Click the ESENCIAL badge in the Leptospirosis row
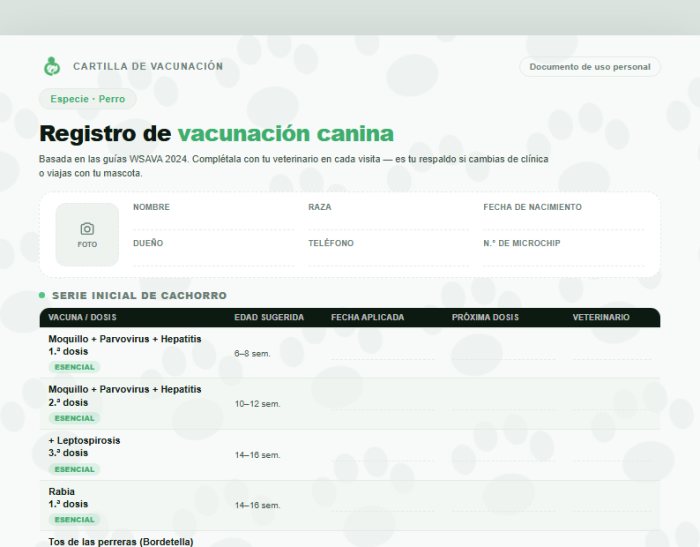This screenshot has height=547, width=700. tap(74, 469)
